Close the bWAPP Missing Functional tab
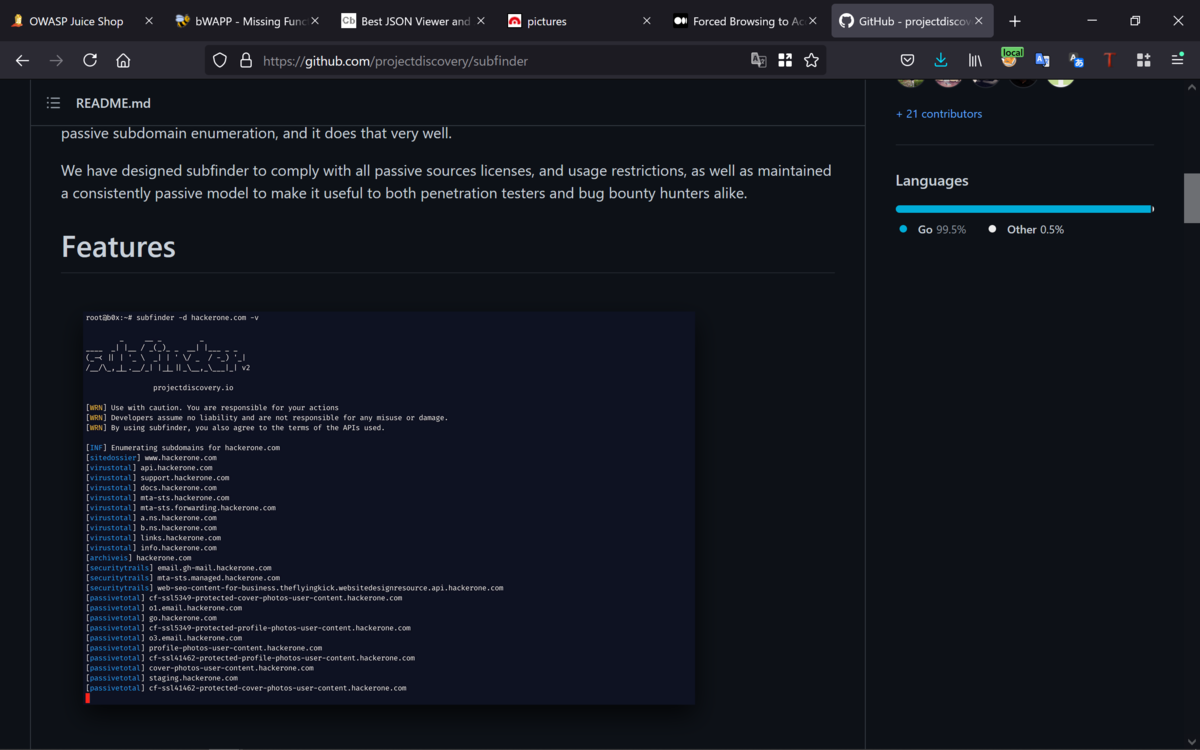The height and width of the screenshot is (750, 1200). (x=315, y=21)
